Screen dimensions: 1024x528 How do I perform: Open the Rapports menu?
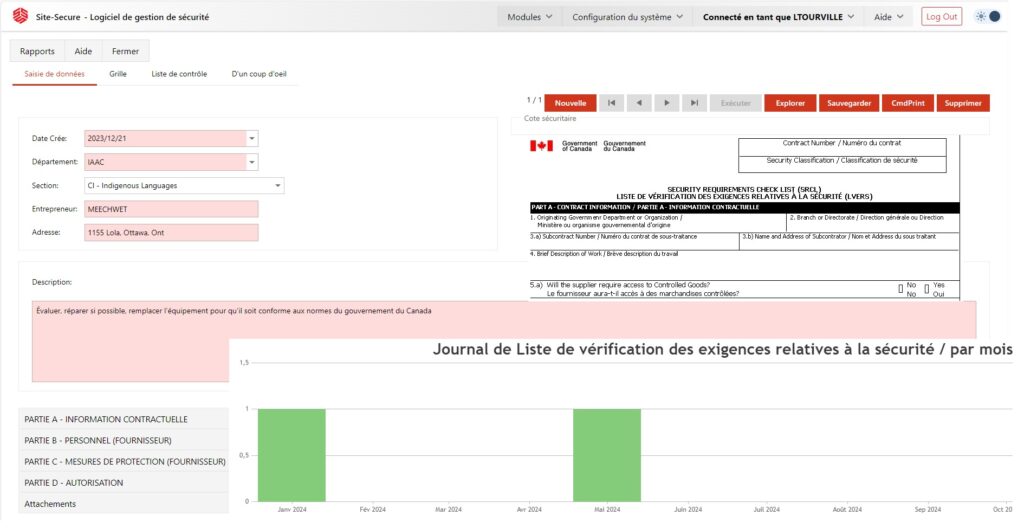(37, 51)
